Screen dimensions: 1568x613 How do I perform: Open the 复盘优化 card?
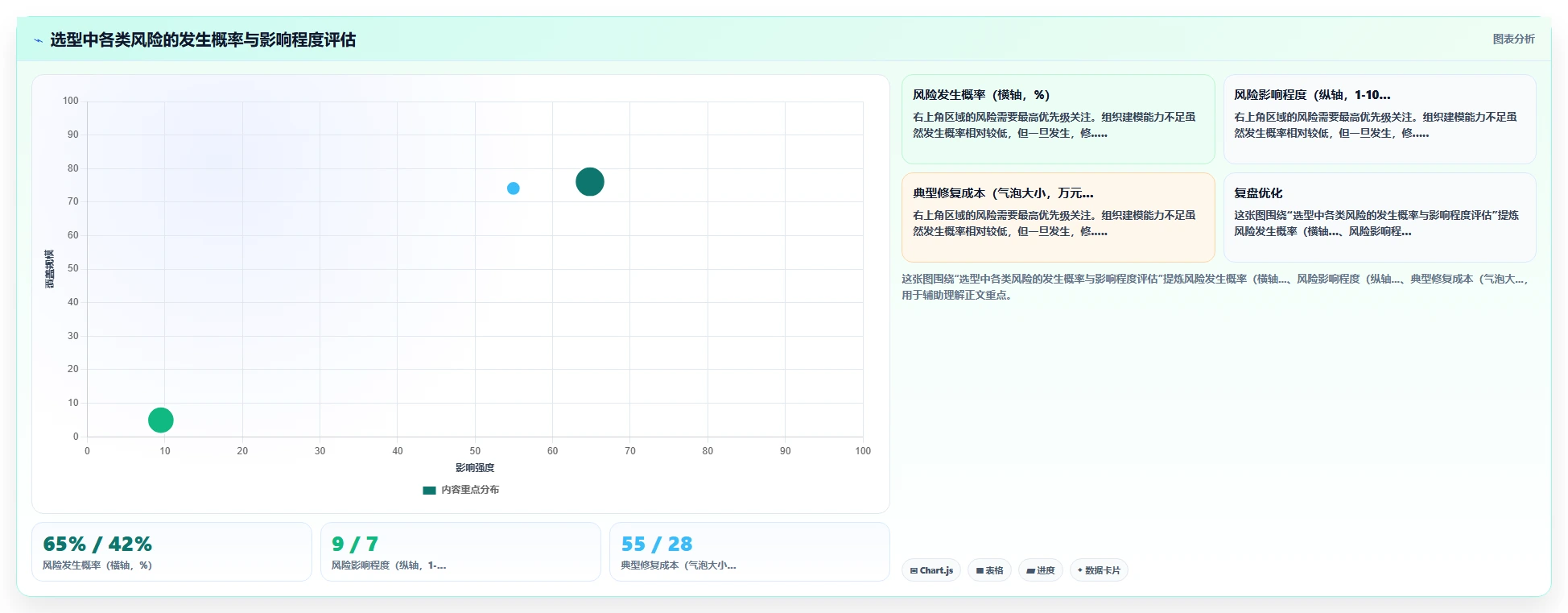tap(1380, 217)
